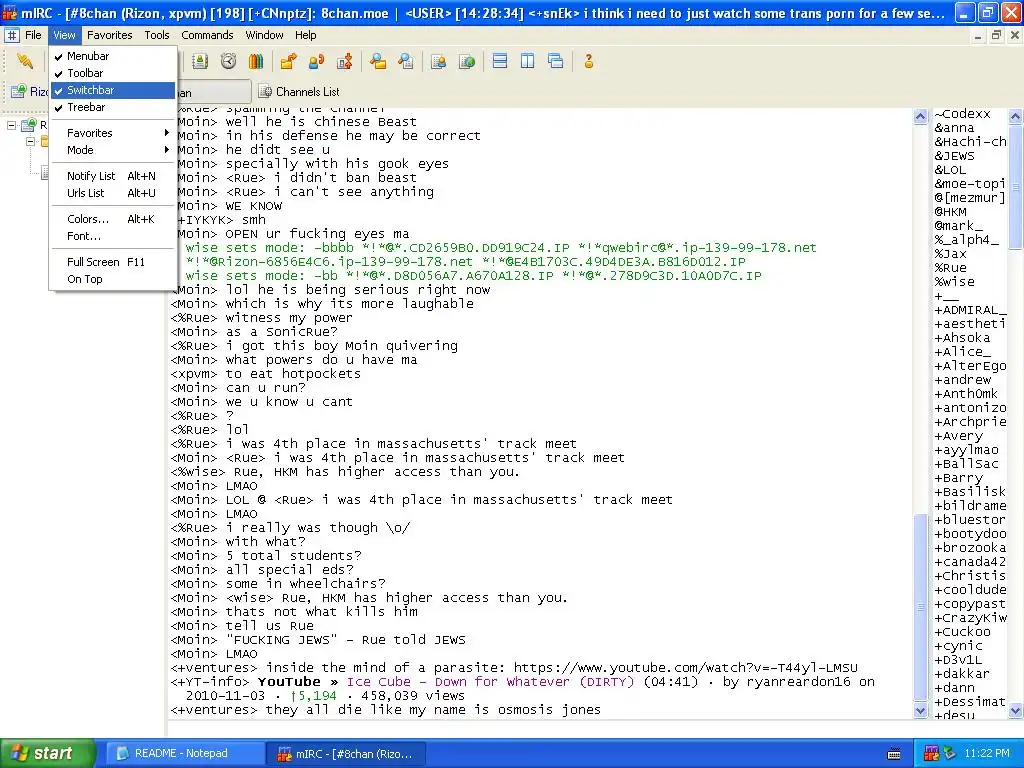
Task: Toggle Full Screen F11 option
Action: 112,262
